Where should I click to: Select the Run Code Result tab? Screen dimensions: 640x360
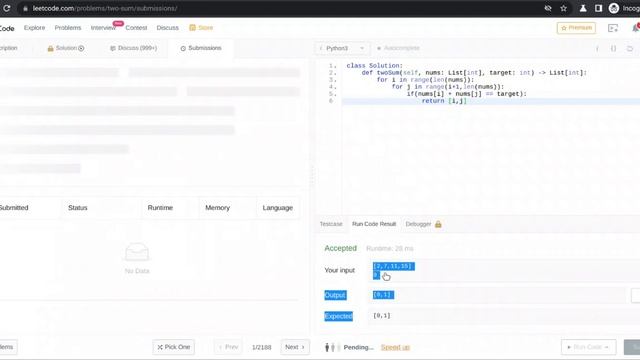click(x=374, y=224)
